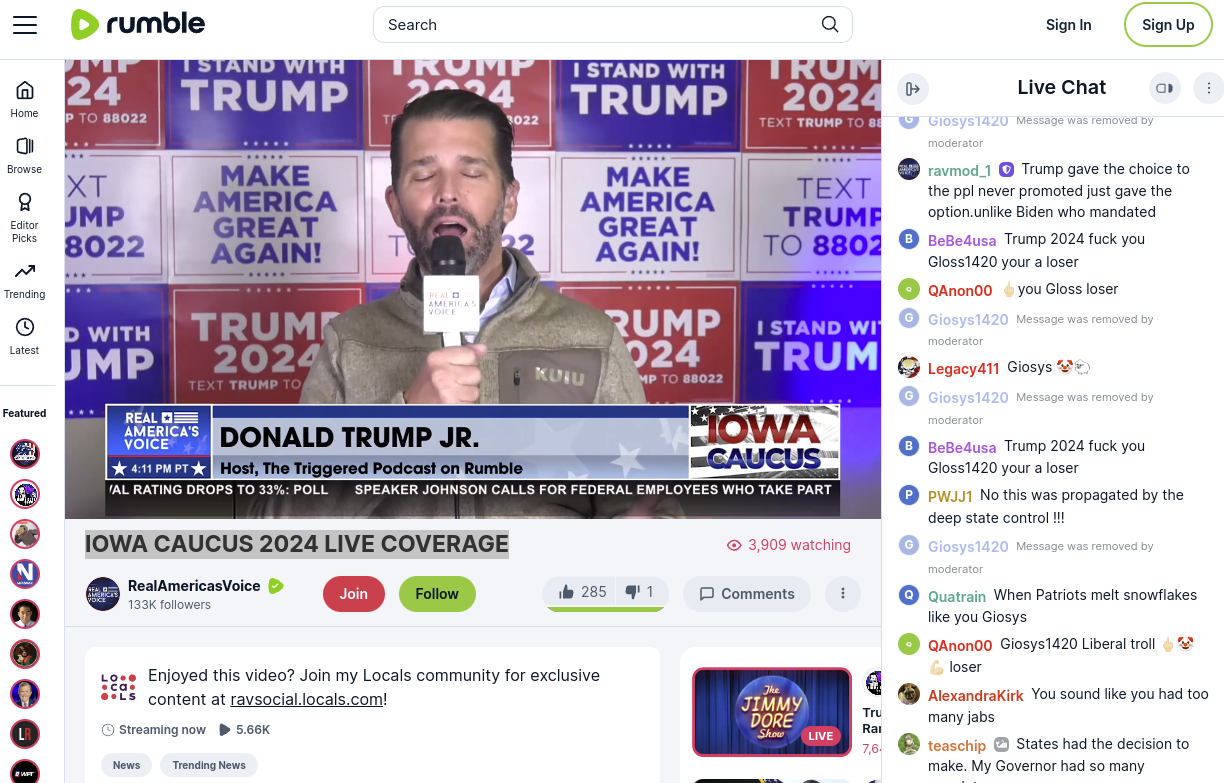Screen dimensions: 1224x783
Task: Click the 5.66K play count
Action: [244, 730]
